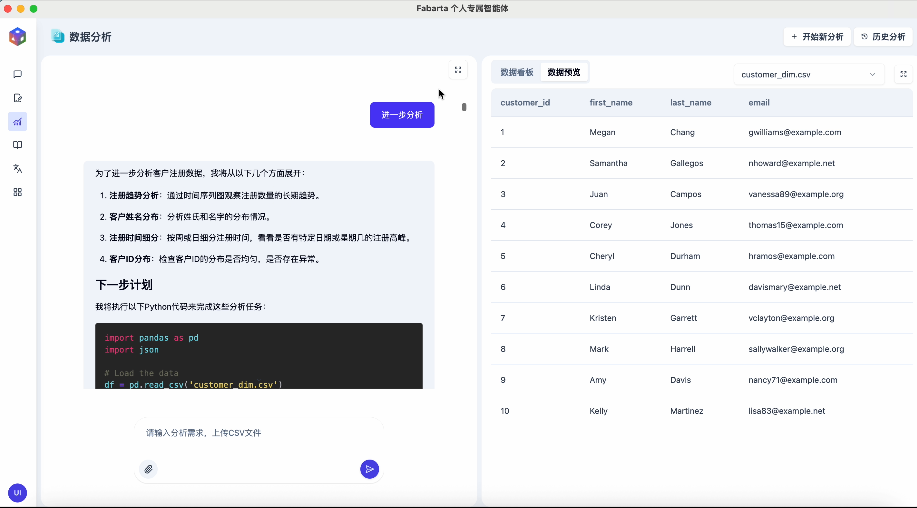The width and height of the screenshot is (917, 508).
Task: Select cell Dunn in table
Action: click(x=680, y=287)
